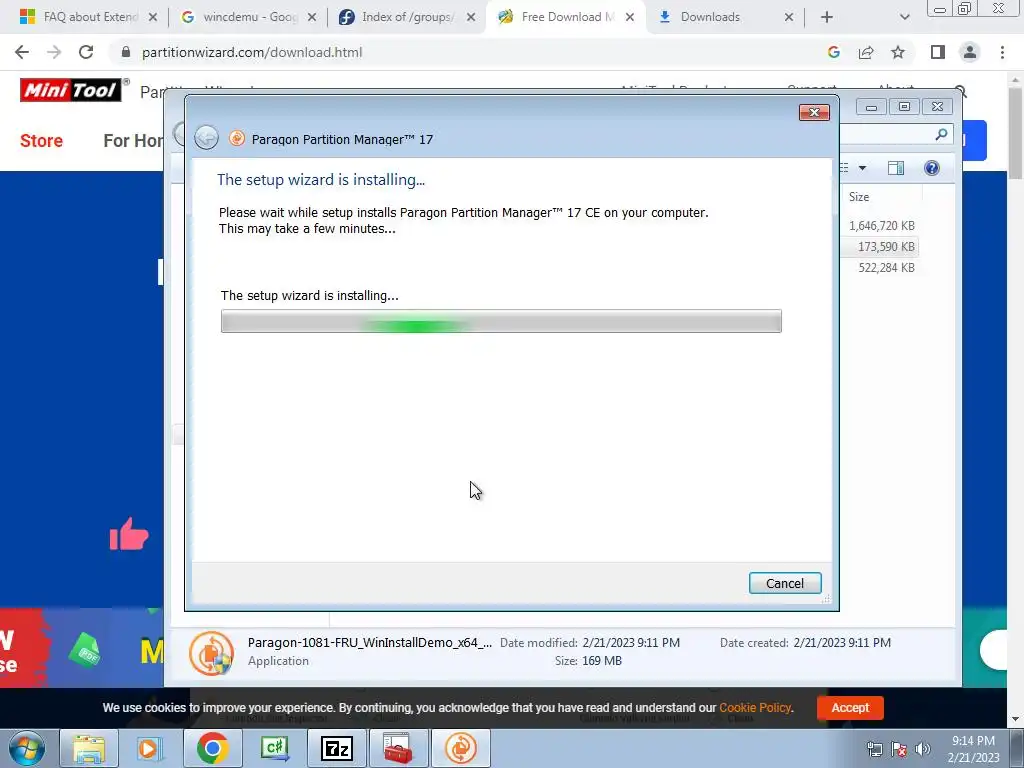The width and height of the screenshot is (1024, 768).
Task: Open Action Center flag icon
Action: [x=899, y=749]
